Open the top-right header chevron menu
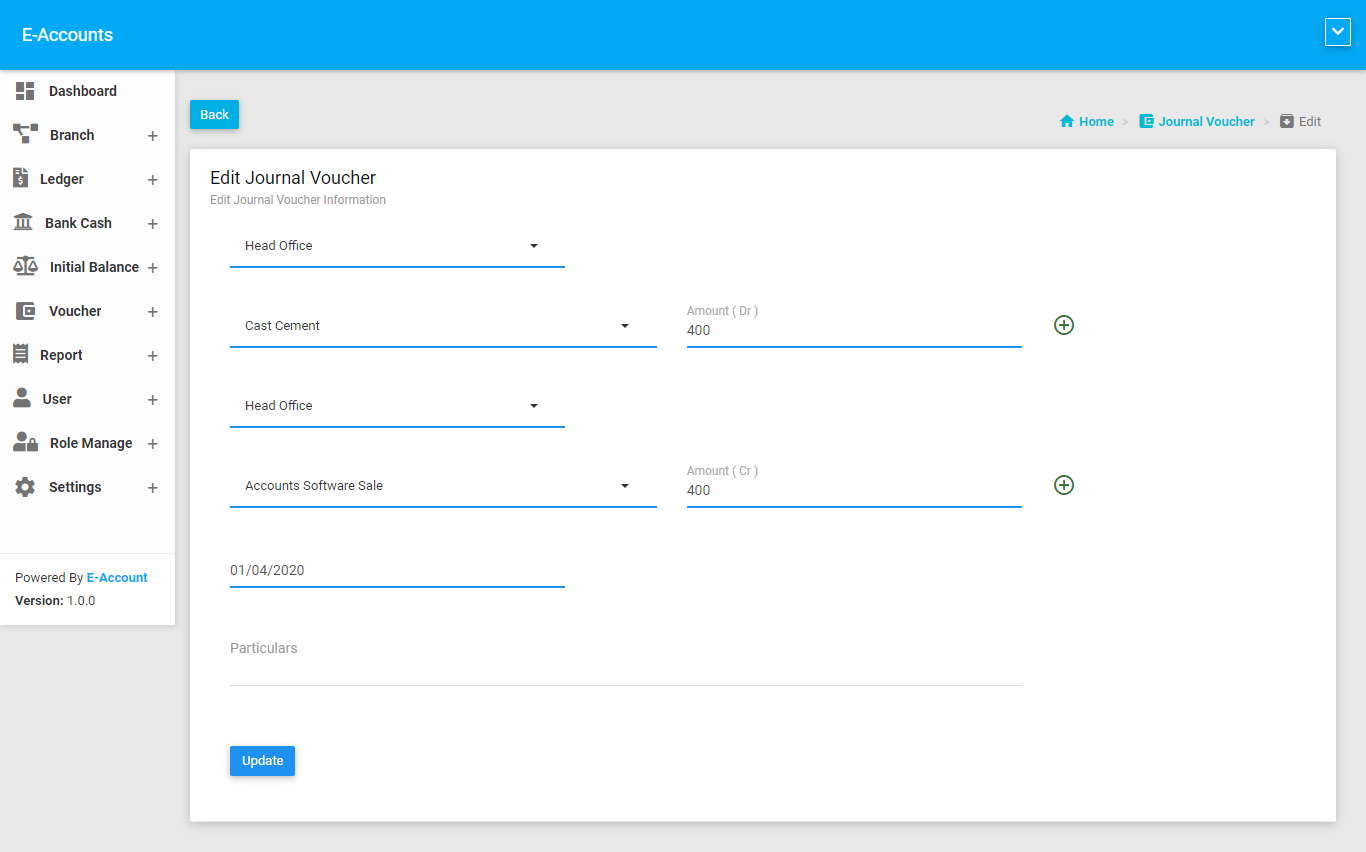 pyautogui.click(x=1337, y=32)
